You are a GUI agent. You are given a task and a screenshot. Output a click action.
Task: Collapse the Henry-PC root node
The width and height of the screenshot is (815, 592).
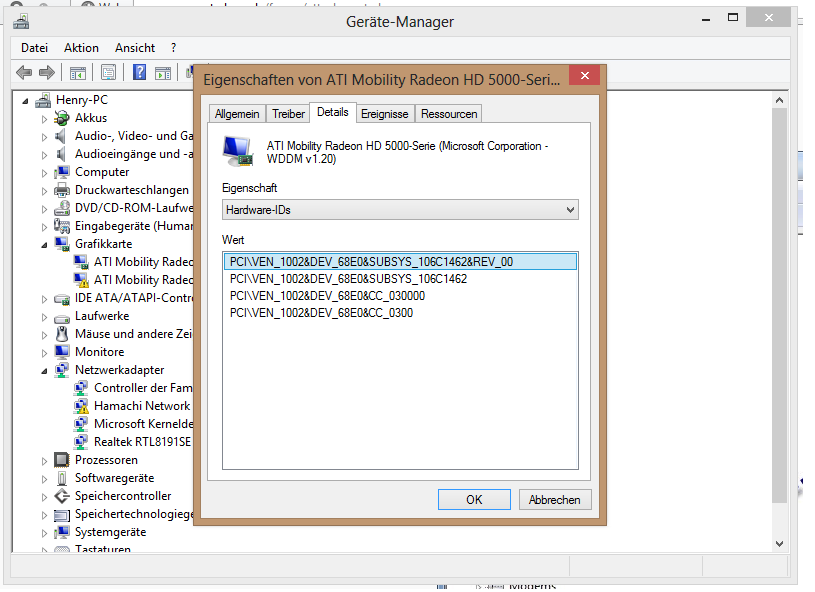(25, 101)
